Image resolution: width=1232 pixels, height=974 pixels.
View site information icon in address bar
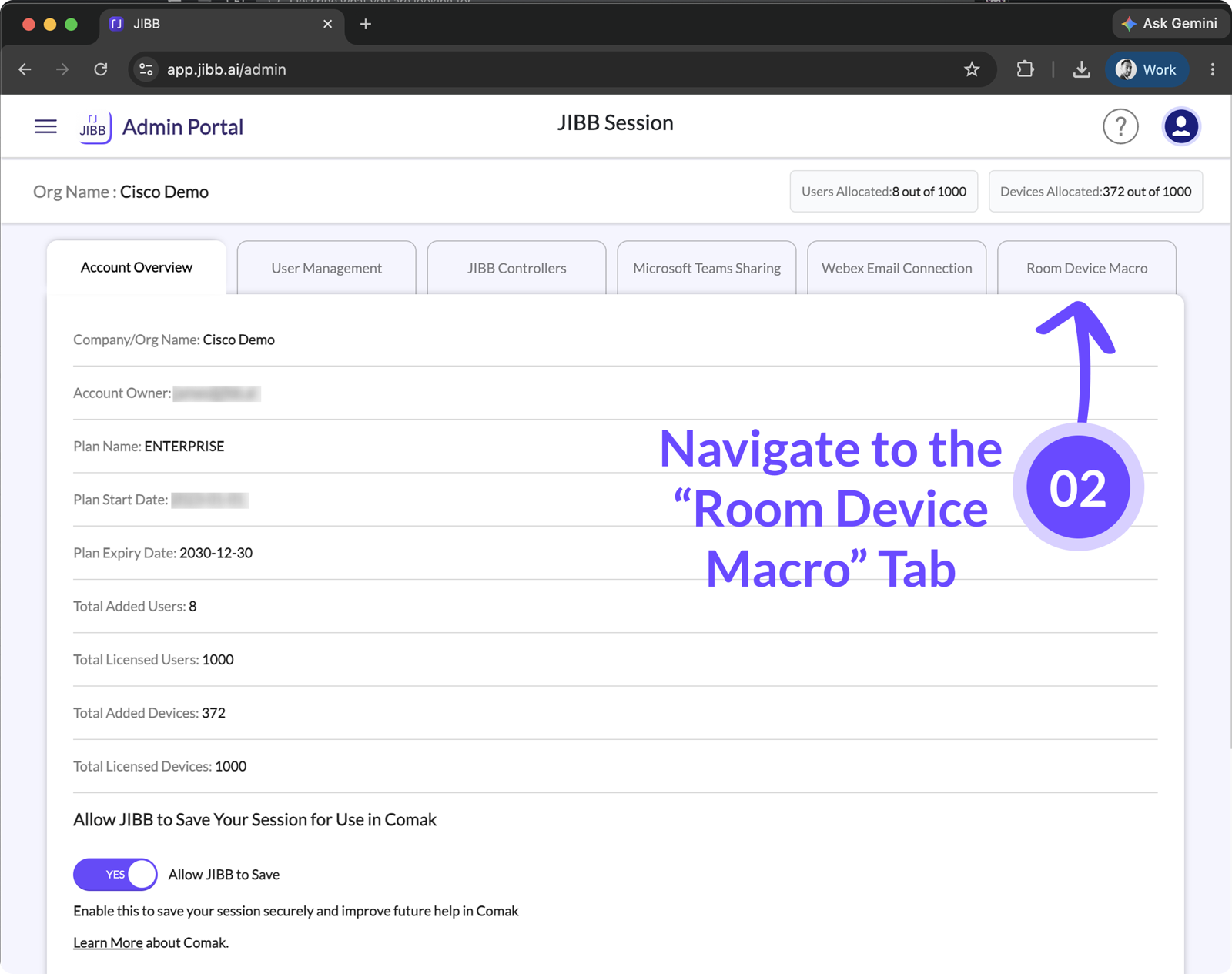point(146,69)
